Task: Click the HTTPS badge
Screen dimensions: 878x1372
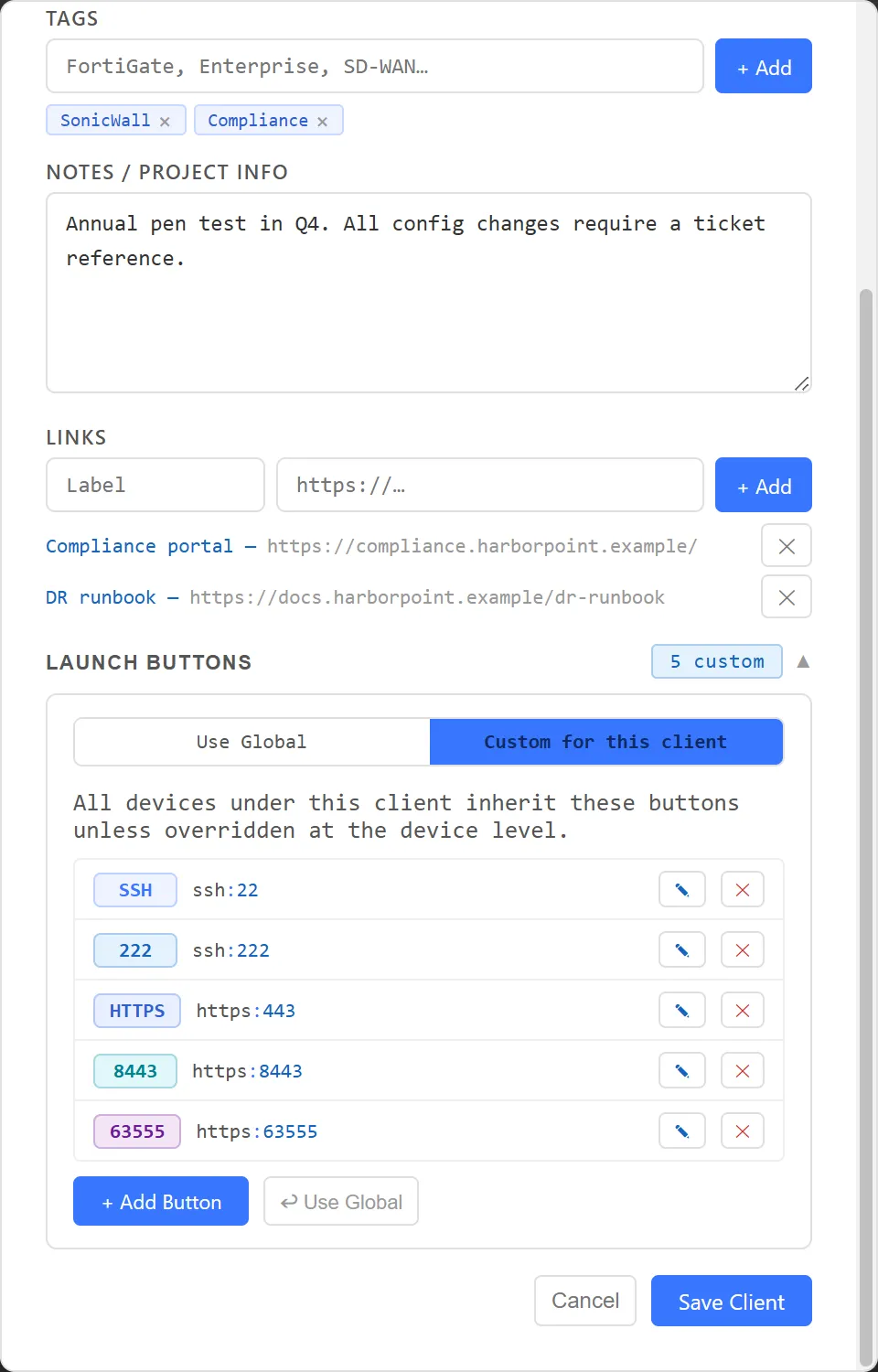Action: 137,1011
